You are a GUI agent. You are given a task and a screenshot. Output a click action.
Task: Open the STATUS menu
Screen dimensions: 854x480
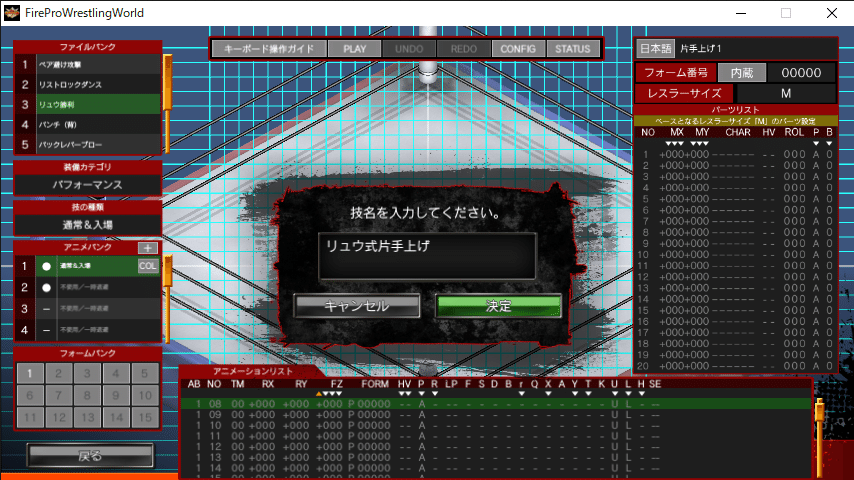572,48
